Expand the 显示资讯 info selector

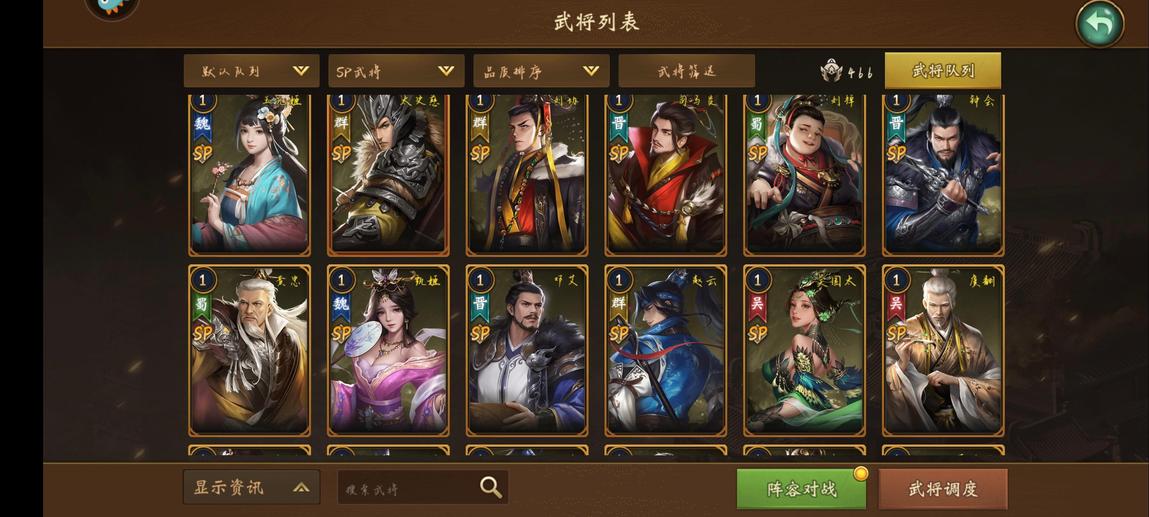coord(251,487)
